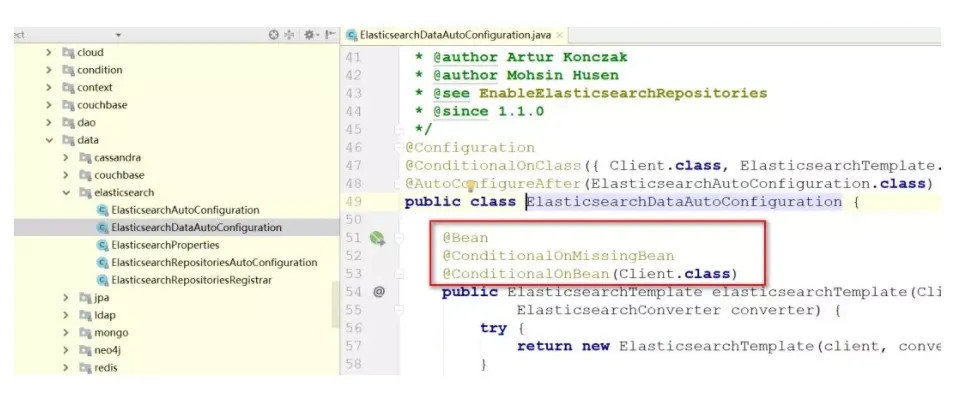Click the @Bean annotation on line 51
The width and height of the screenshot is (965, 410).
point(465,238)
